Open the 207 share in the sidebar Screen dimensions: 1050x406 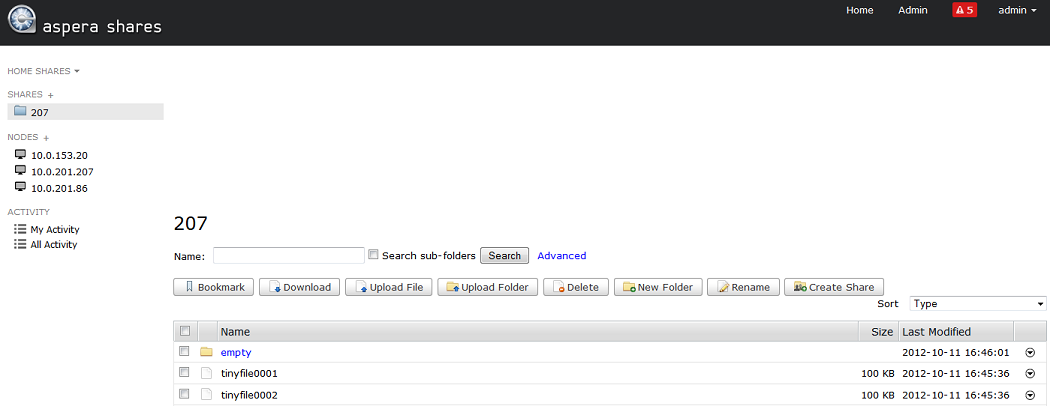(x=39, y=112)
